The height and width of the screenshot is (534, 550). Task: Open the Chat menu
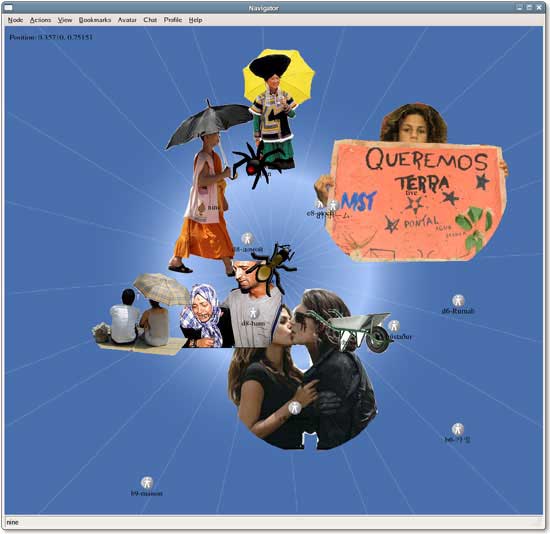(x=150, y=20)
